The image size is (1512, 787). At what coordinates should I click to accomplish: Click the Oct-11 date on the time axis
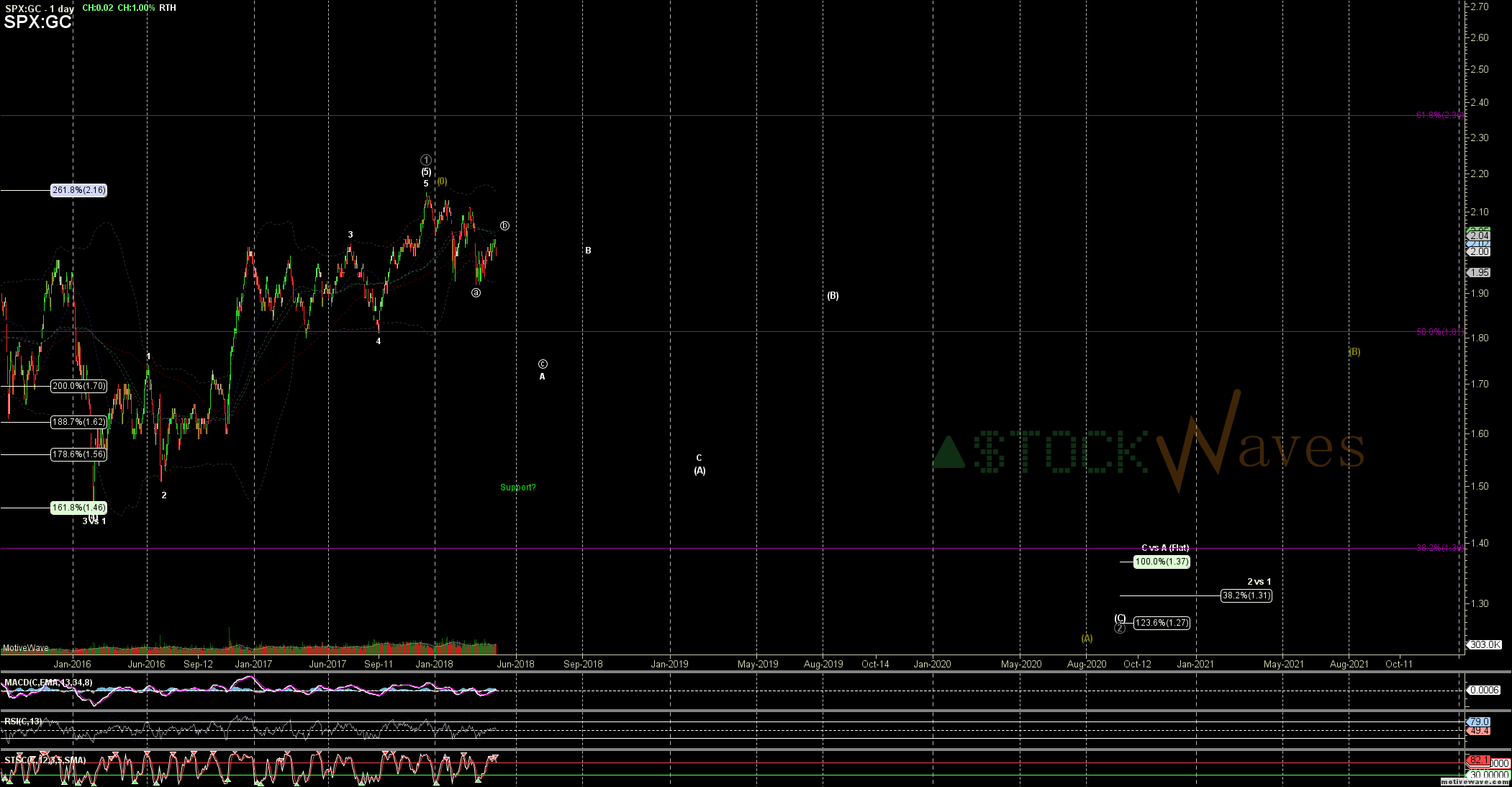tap(1399, 665)
